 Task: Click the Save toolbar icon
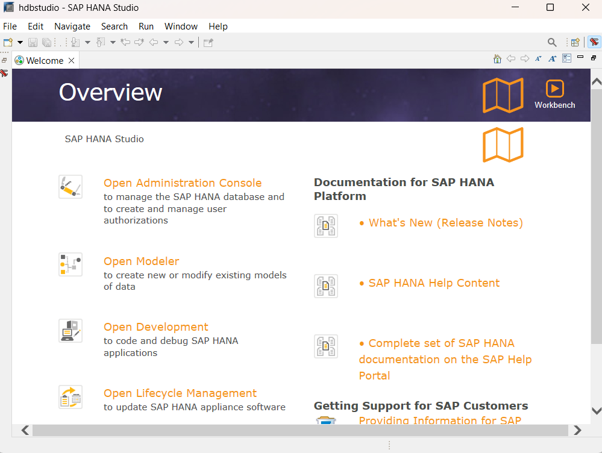click(33, 42)
